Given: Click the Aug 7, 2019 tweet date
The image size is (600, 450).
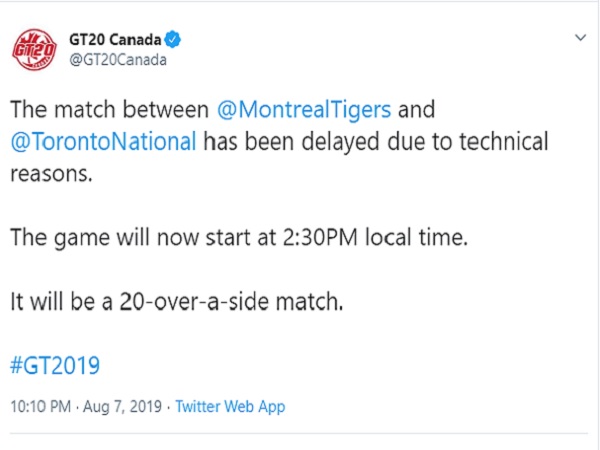Looking at the screenshot, I should coord(129,407).
